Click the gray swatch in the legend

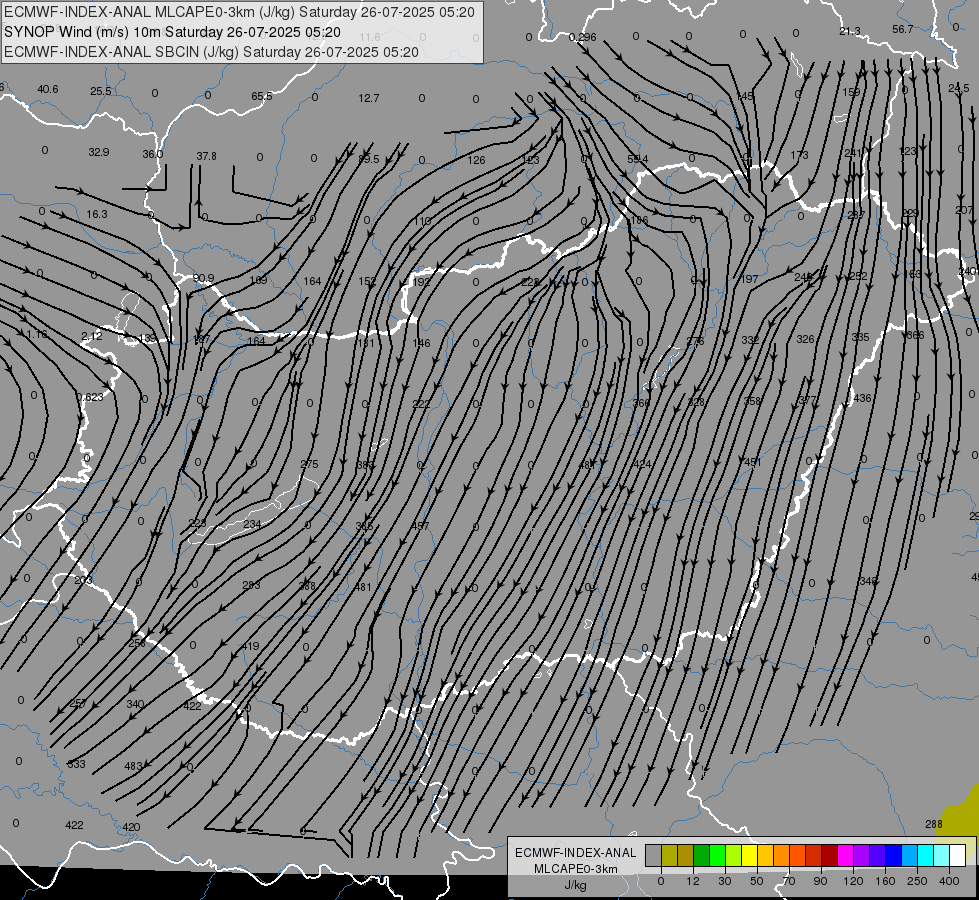point(653,855)
